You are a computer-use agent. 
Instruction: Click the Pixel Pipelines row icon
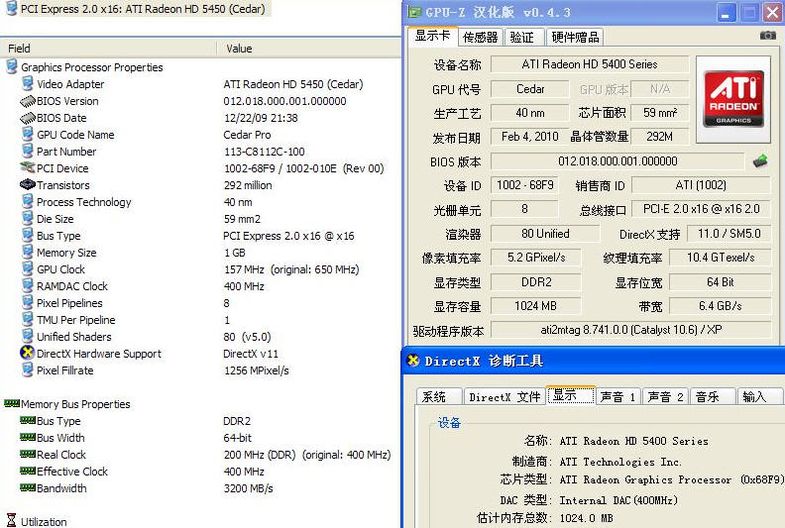click(28, 303)
